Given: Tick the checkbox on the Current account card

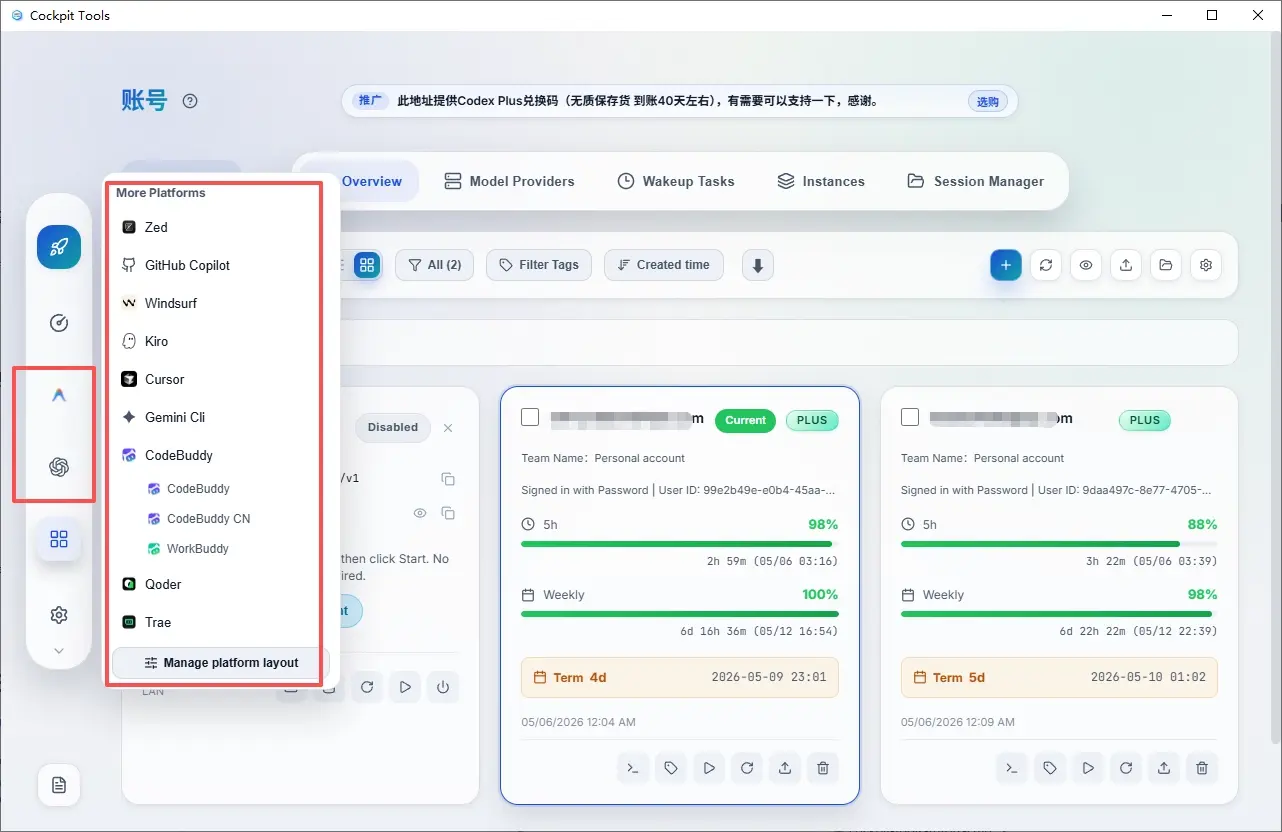Looking at the screenshot, I should [530, 417].
